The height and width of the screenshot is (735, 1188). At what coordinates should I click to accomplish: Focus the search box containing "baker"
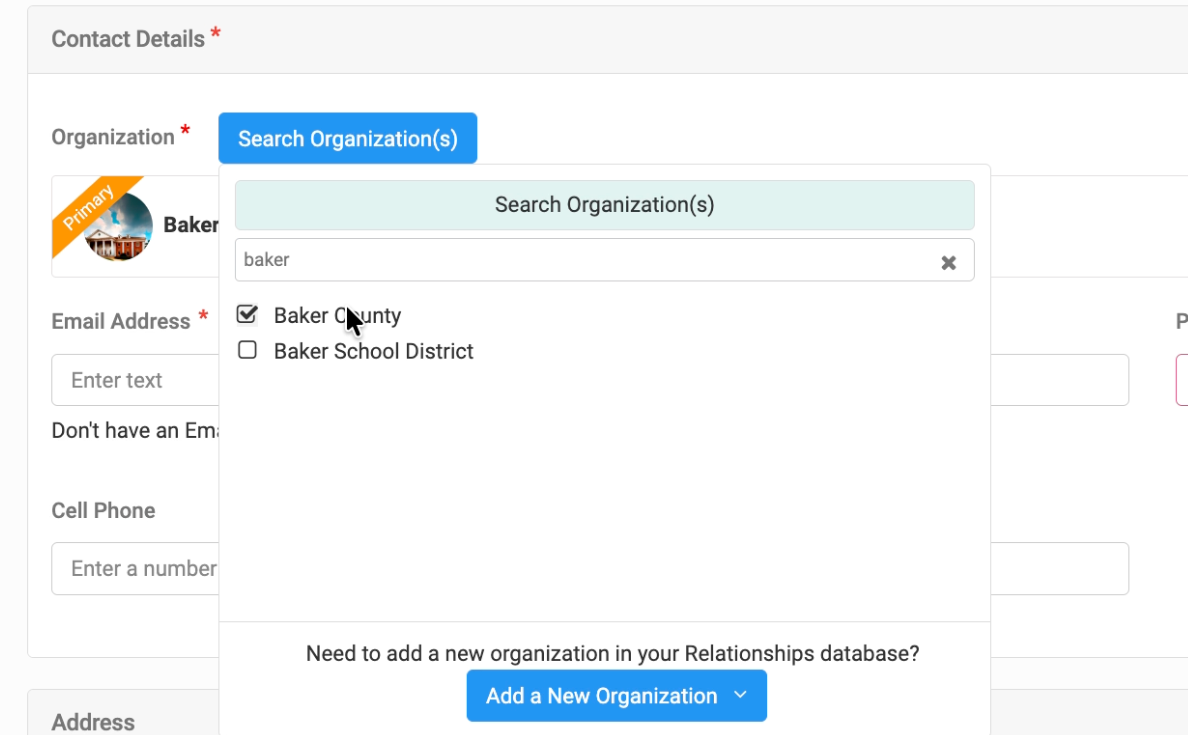(585, 260)
